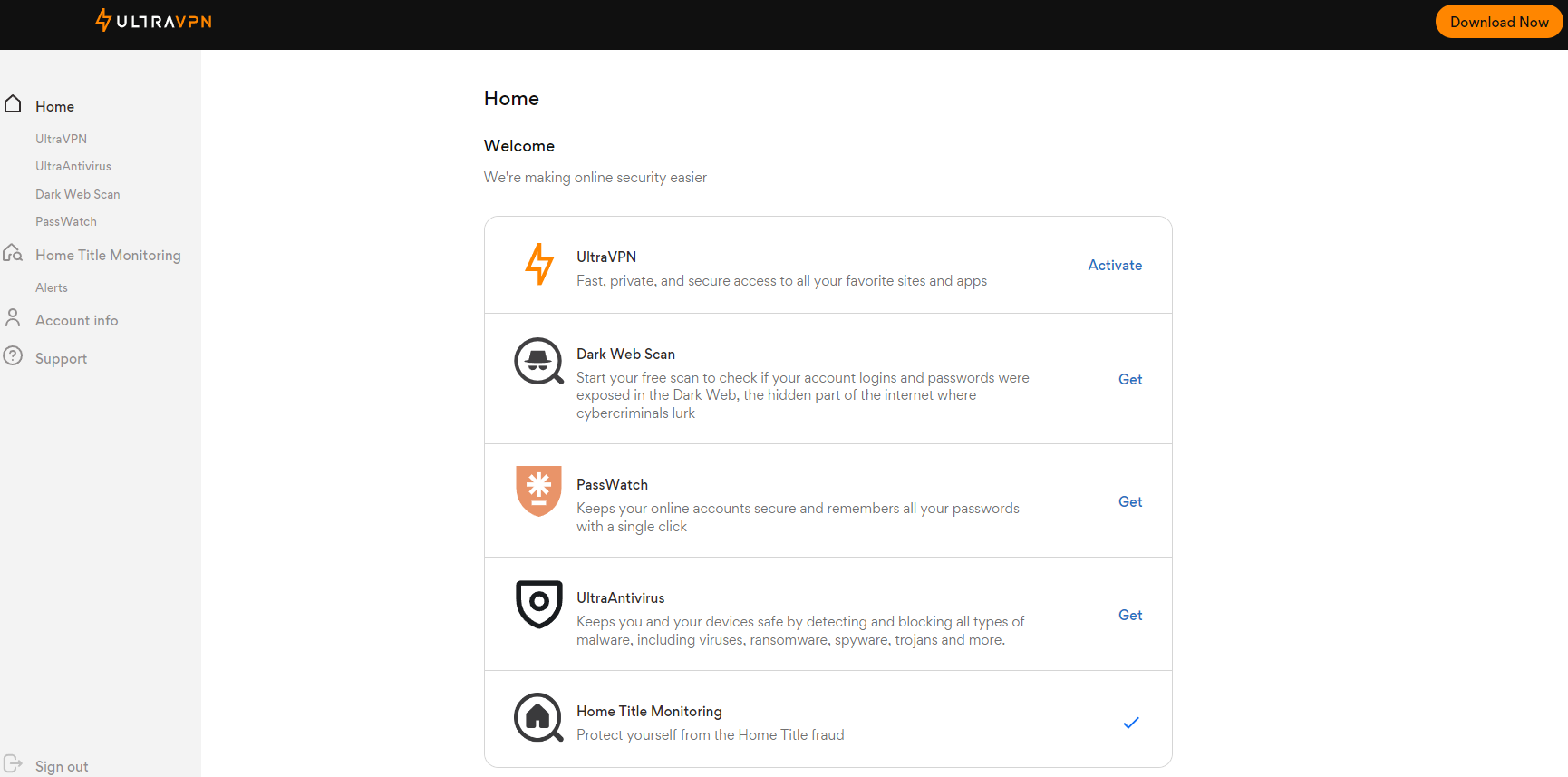The image size is (1568, 777).
Task: Click the Sign out arrow icon
Action: click(13, 764)
